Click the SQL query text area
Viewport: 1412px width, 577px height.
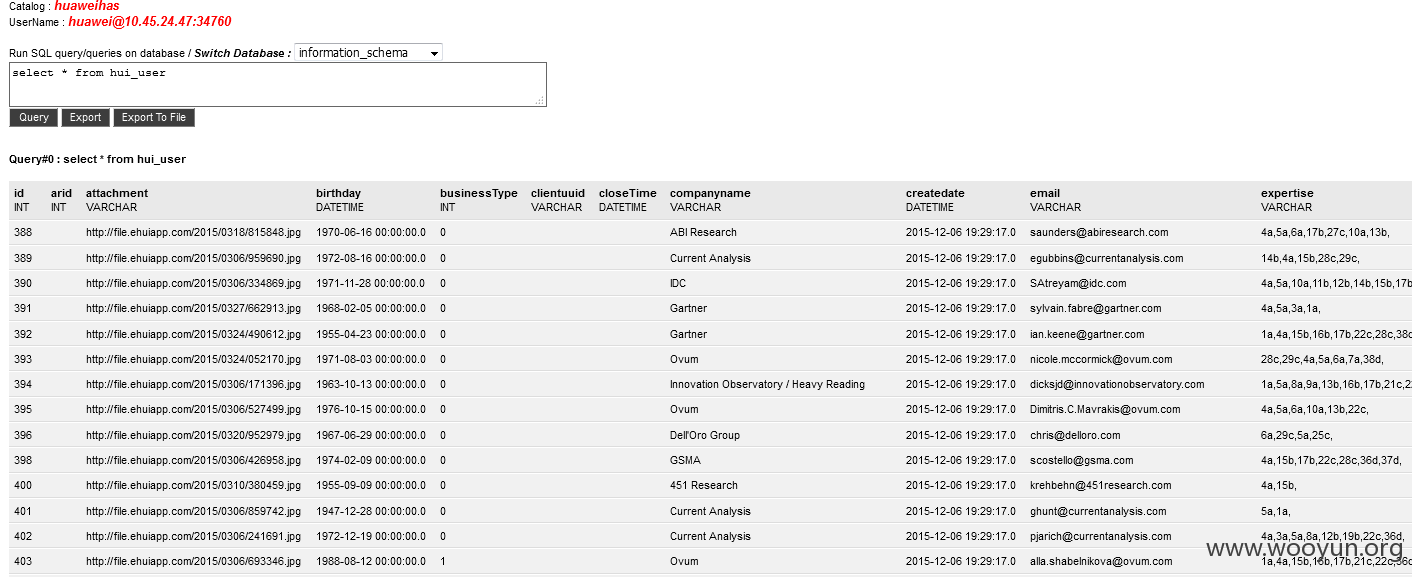pyautogui.click(x=278, y=84)
